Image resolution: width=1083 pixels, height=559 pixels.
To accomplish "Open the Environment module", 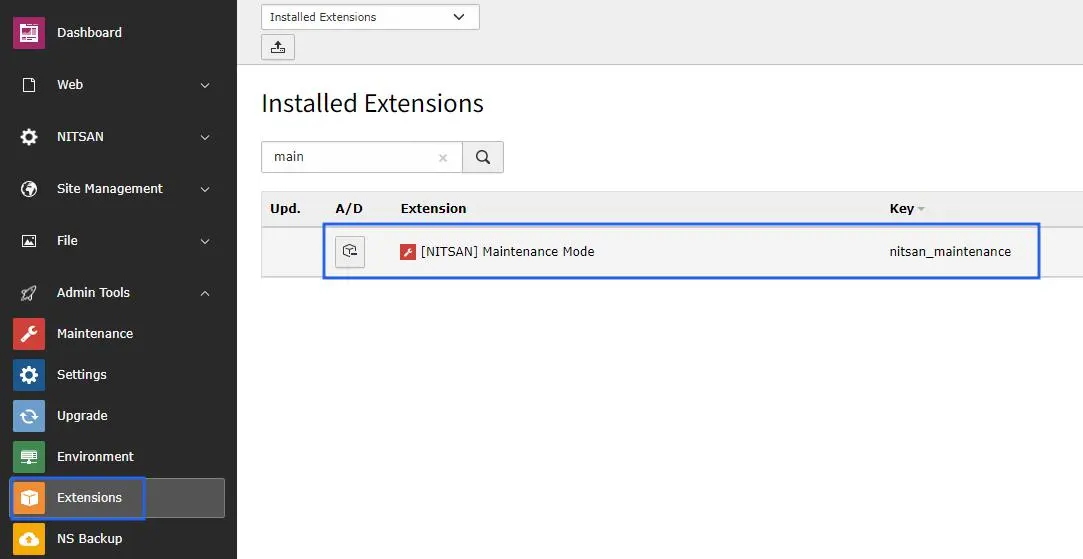I will (95, 457).
